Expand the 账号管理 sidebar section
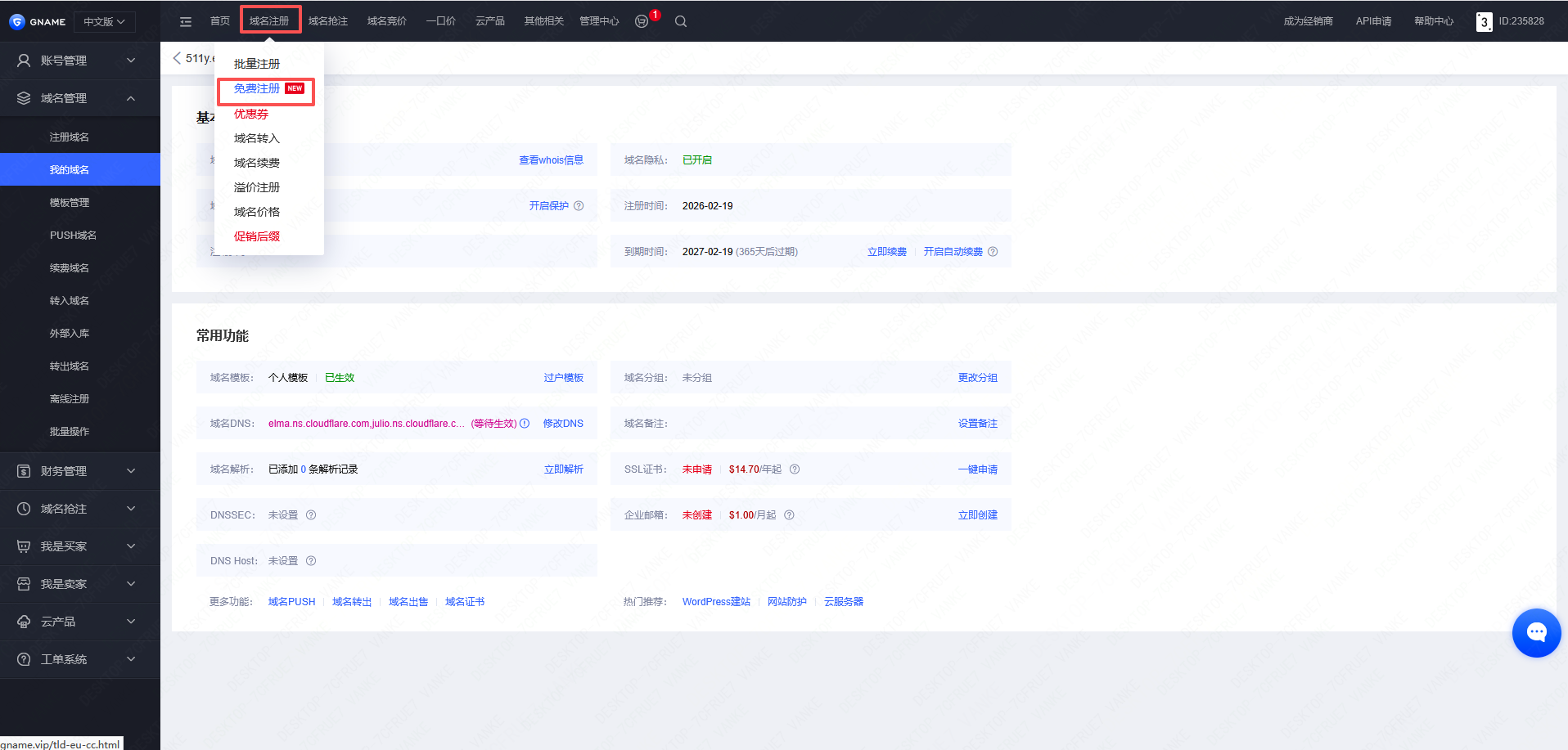Viewport: 1568px width, 750px height. coord(79,61)
